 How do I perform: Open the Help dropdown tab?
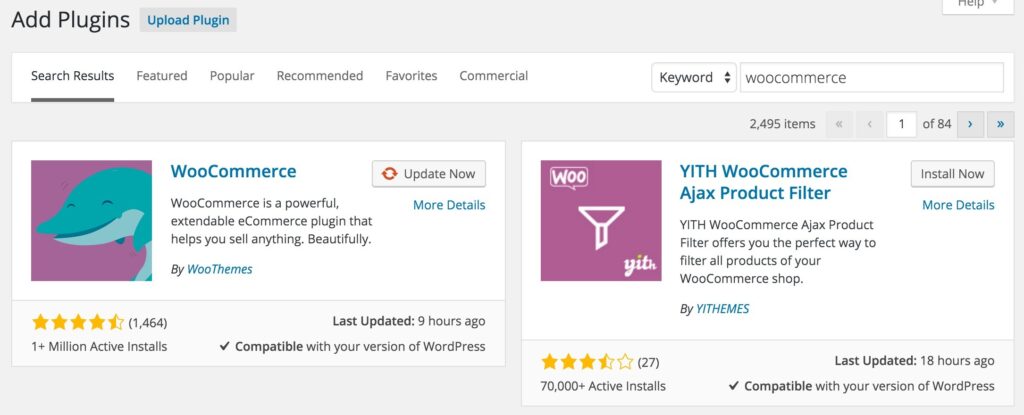tap(976, 5)
